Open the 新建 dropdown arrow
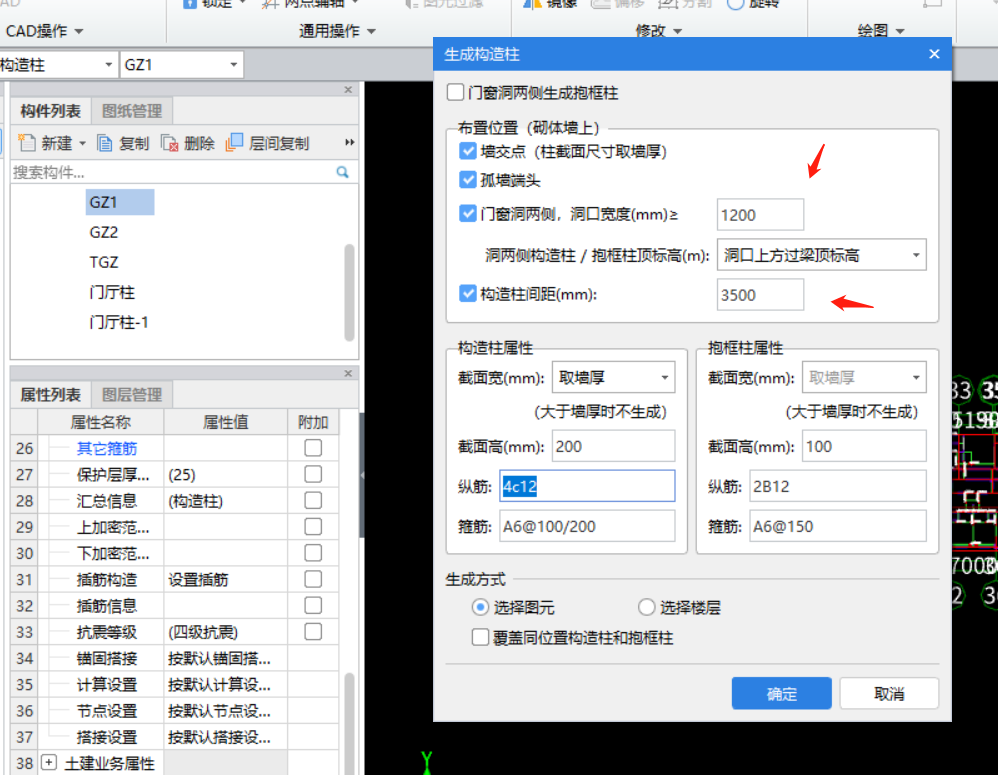This screenshot has height=775, width=998. [82, 144]
